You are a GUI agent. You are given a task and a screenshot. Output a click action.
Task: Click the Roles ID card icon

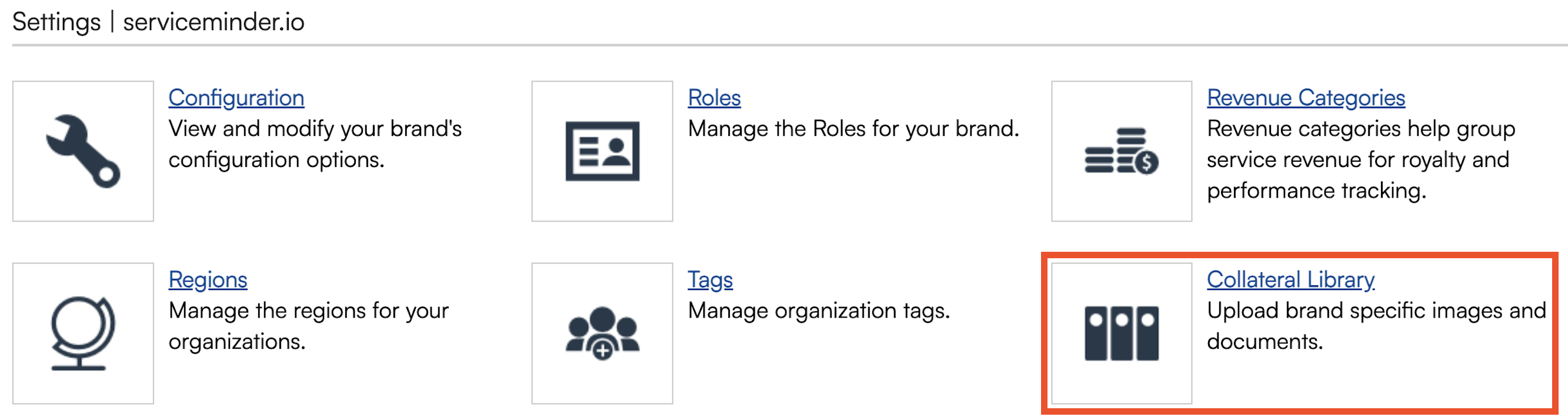(602, 152)
